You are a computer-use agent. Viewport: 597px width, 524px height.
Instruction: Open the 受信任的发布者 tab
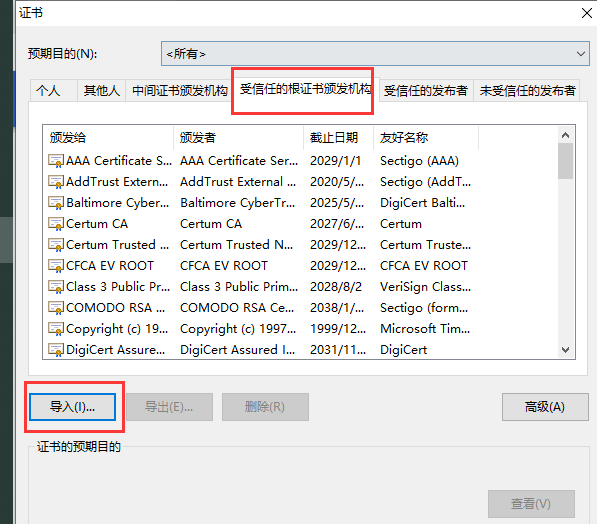pos(426,91)
